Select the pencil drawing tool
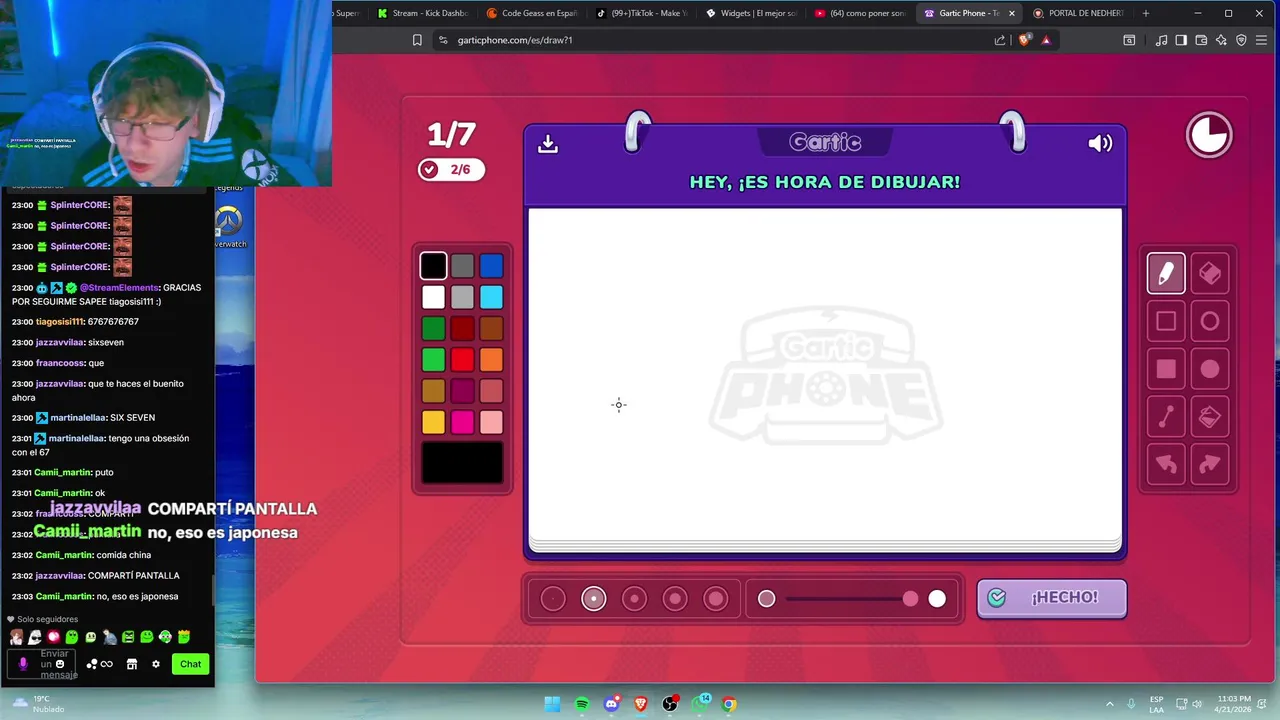The height and width of the screenshot is (720, 1280). click(x=1166, y=273)
